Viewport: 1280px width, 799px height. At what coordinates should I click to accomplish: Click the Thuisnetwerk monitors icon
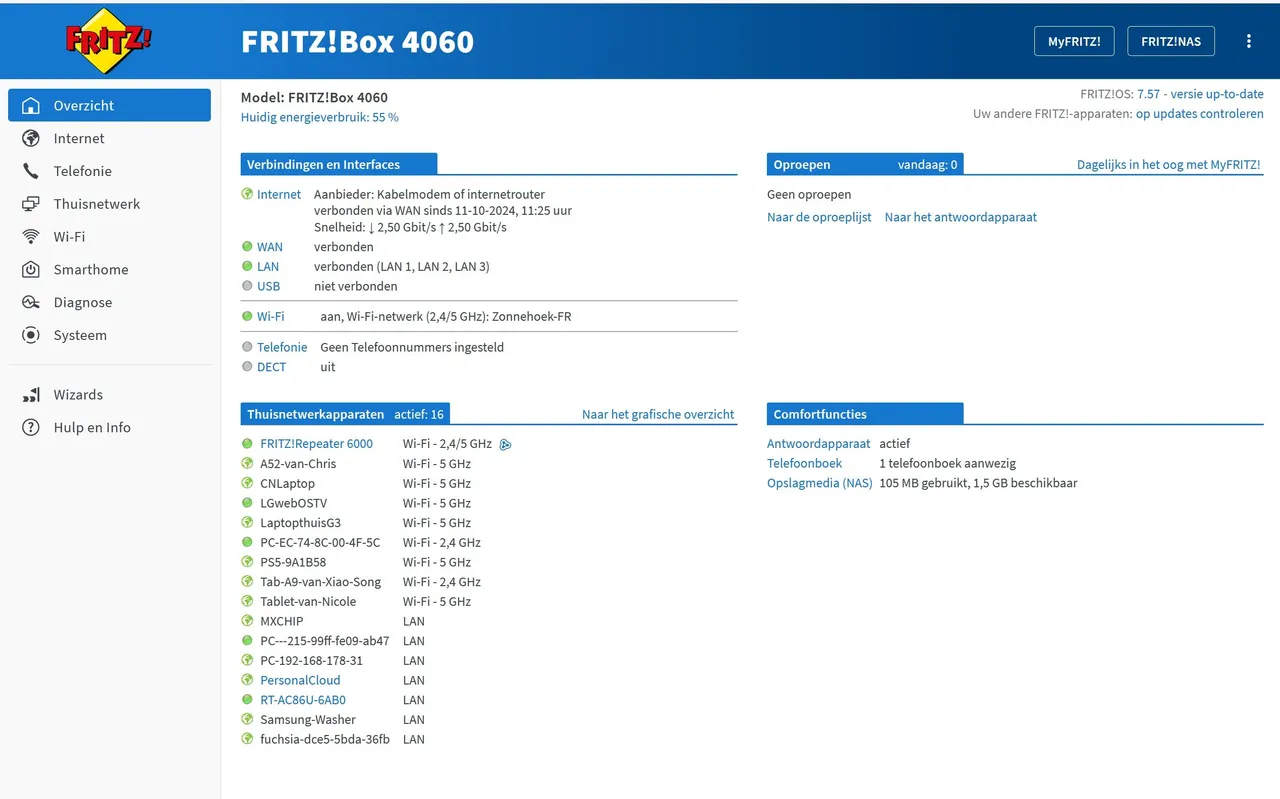coord(31,204)
